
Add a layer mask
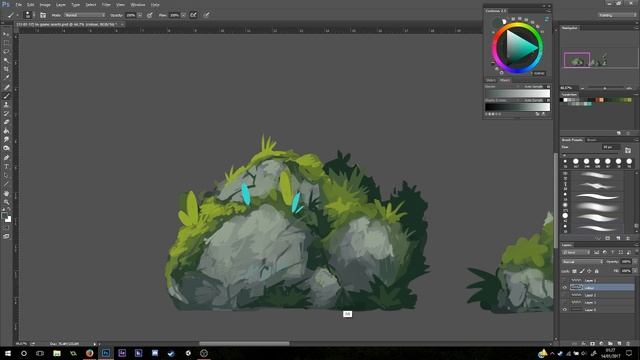(593, 344)
